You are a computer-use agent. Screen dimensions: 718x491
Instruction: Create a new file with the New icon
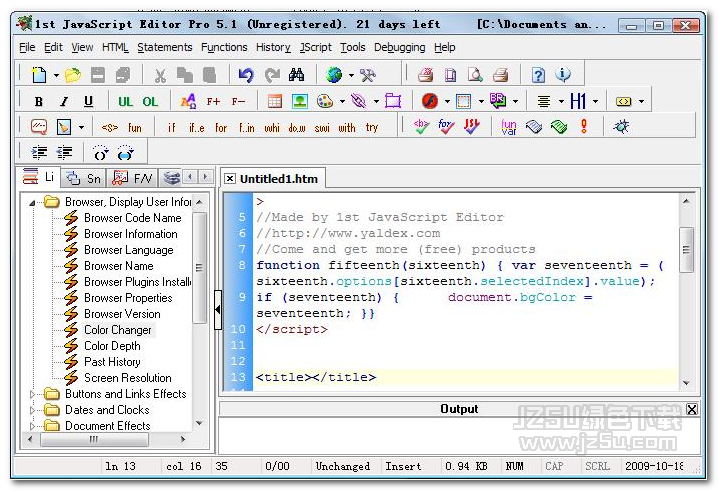click(x=39, y=75)
